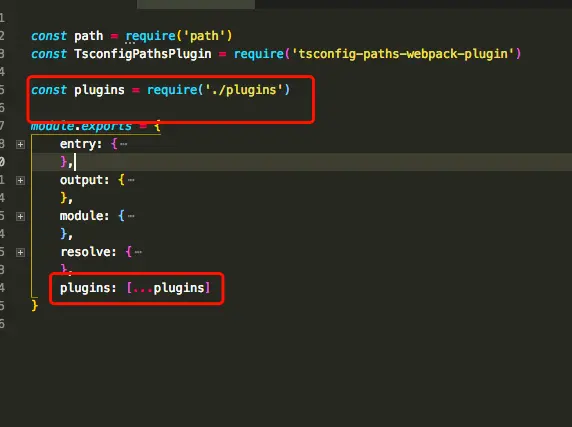Place cursor in the spread plugins array
572x427 pixels.
[x=168, y=288]
